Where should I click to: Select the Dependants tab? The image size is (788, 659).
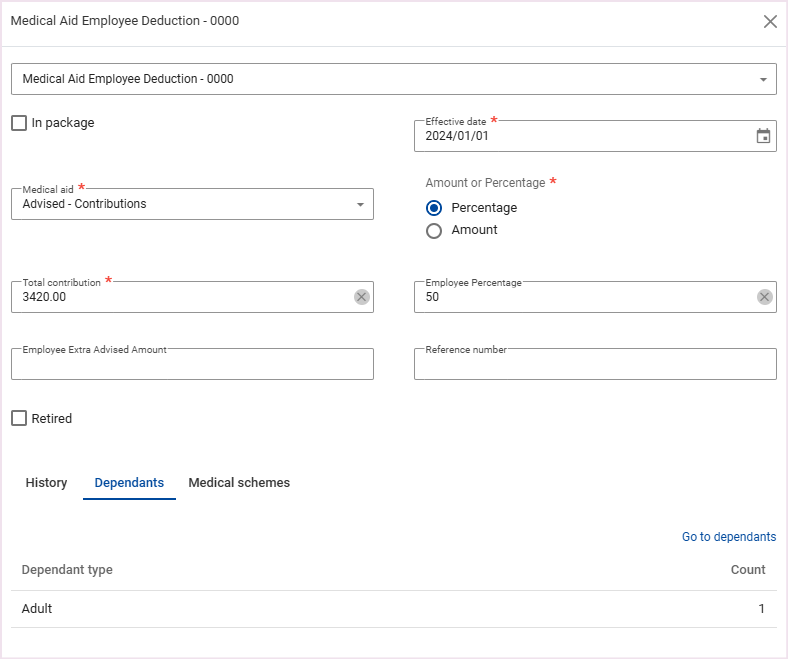click(x=129, y=483)
